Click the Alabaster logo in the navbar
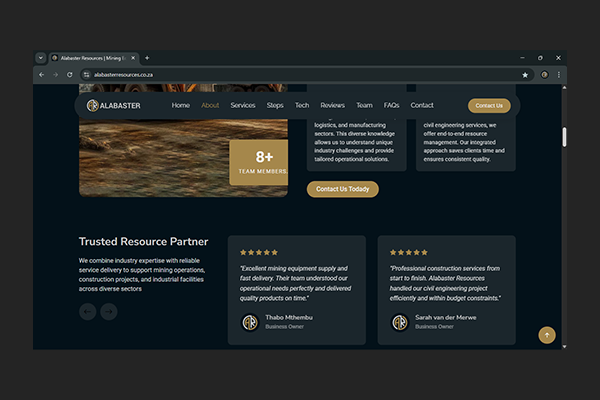The image size is (600, 400). (x=113, y=105)
